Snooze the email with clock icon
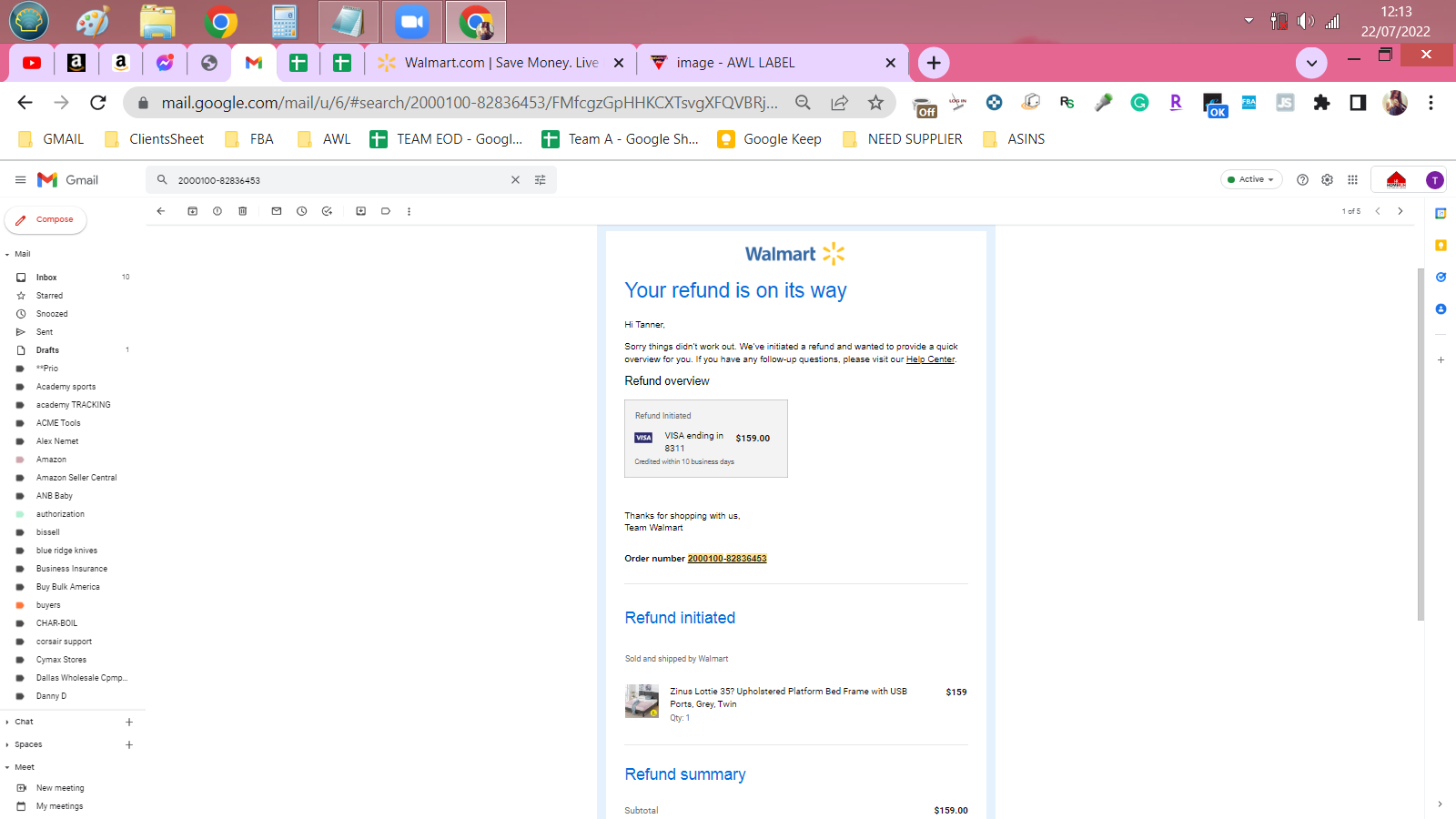Image resolution: width=1456 pixels, height=819 pixels. click(x=302, y=211)
